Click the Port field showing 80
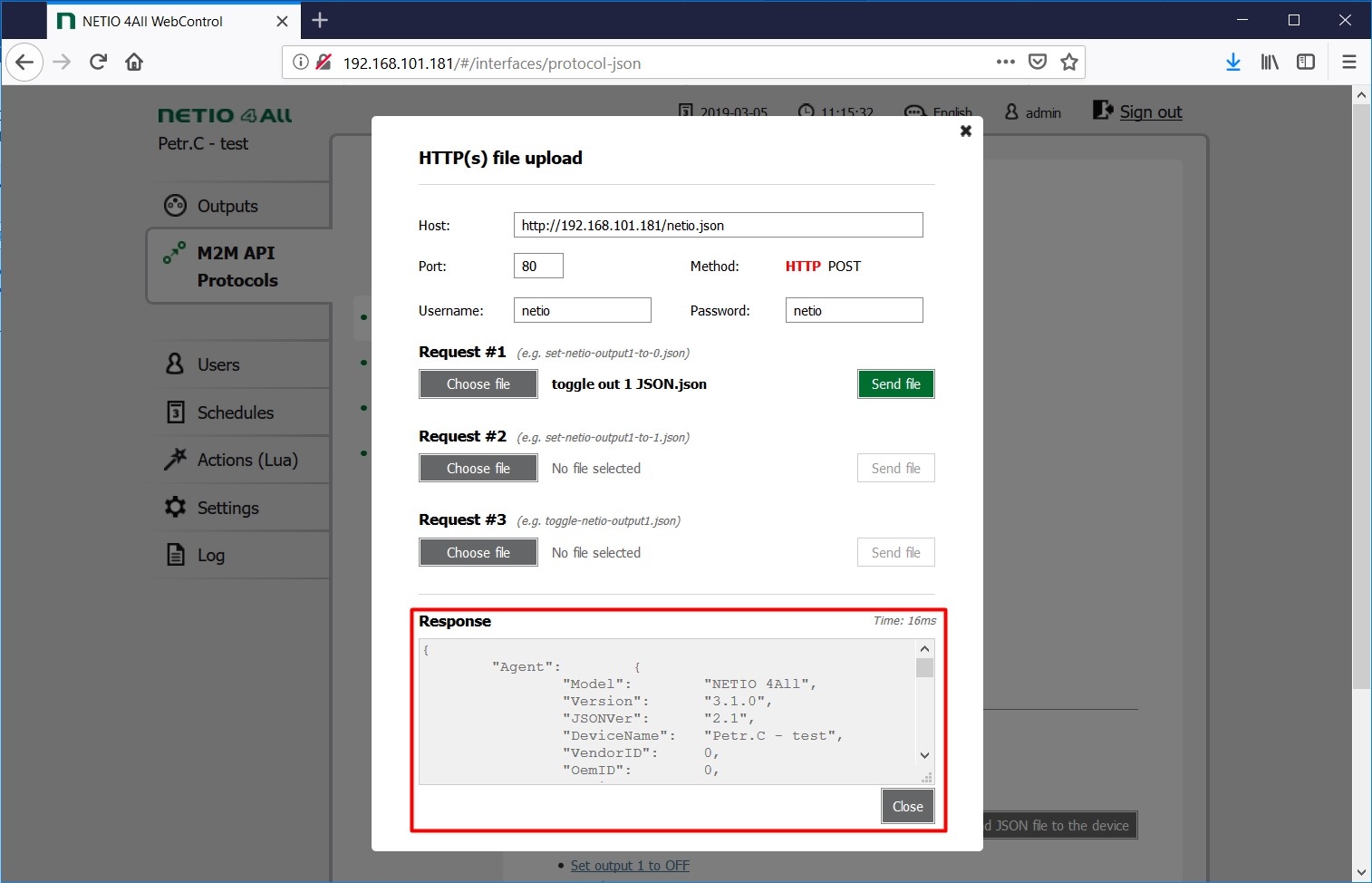This screenshot has height=883, width=1372. [538, 266]
